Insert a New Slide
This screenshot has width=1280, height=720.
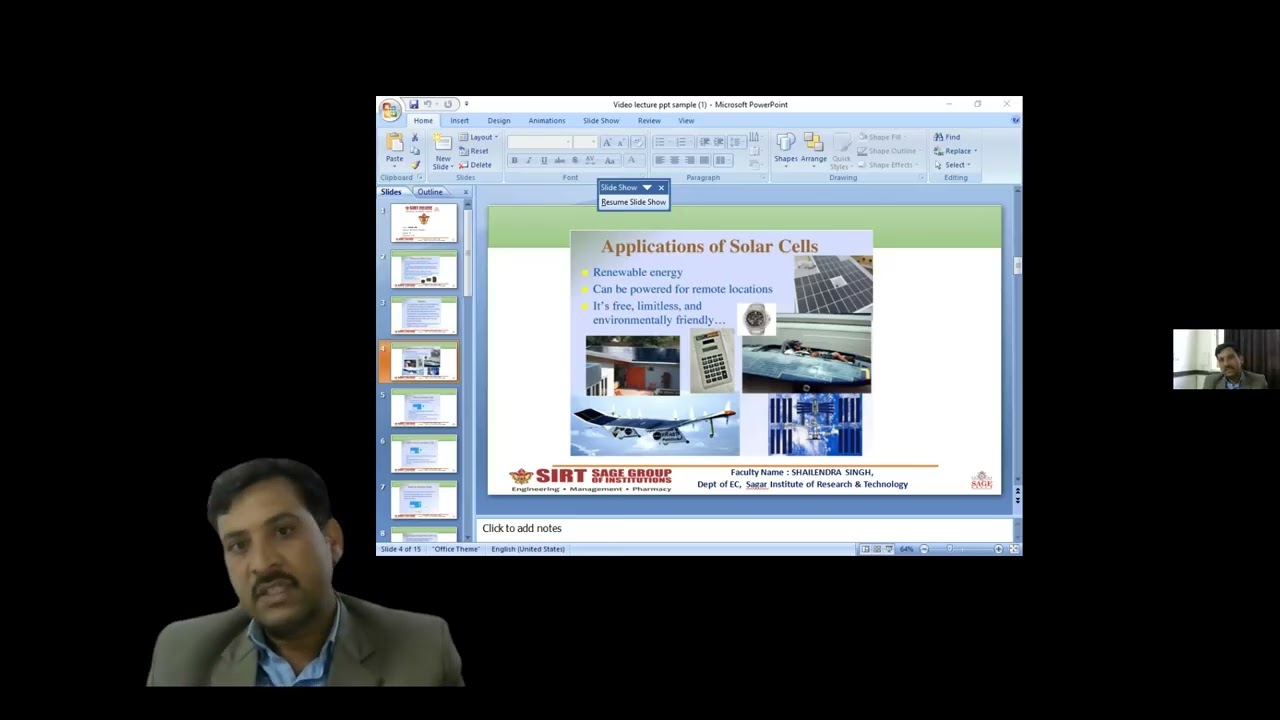point(442,150)
